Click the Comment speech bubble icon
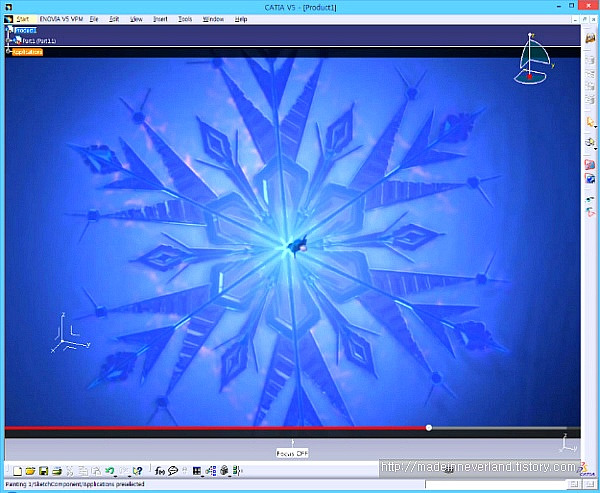This screenshot has height=493, width=600. 173,471
